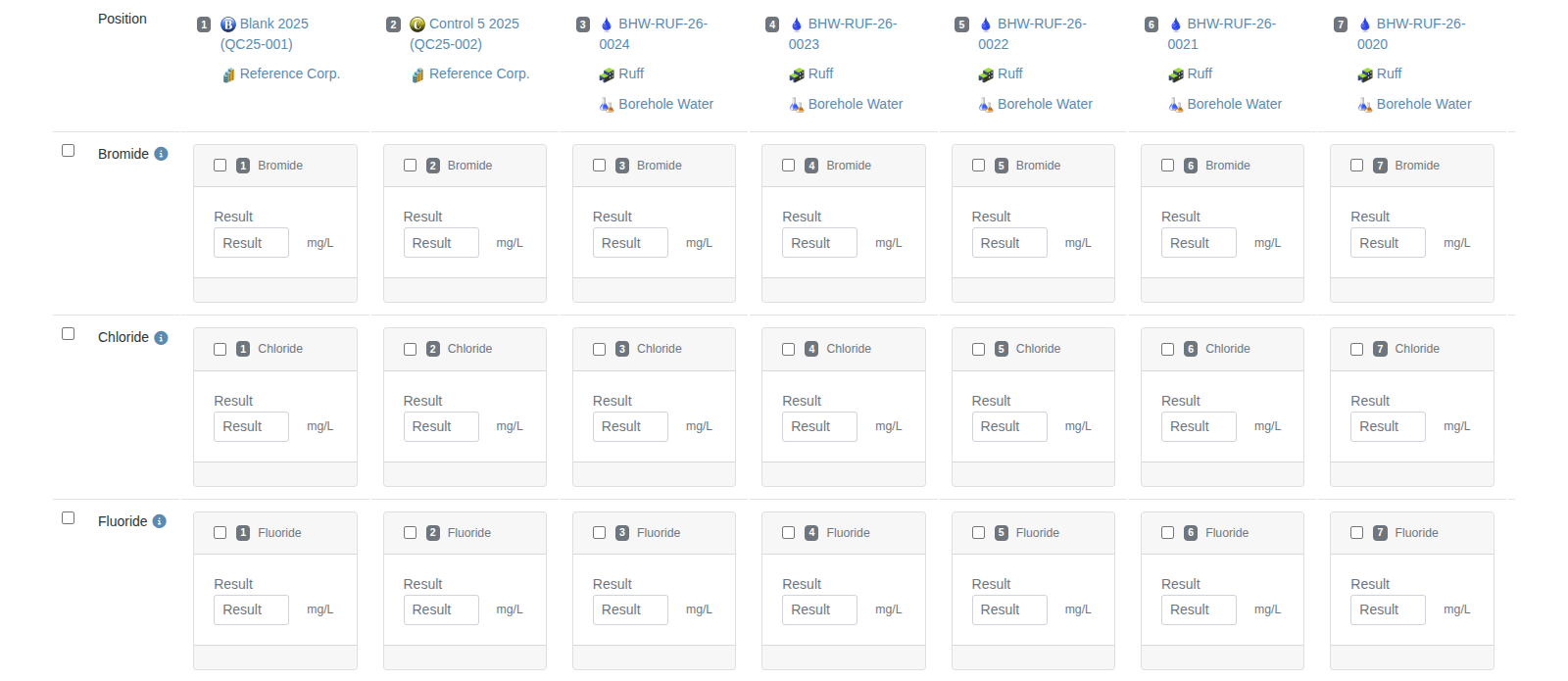The height and width of the screenshot is (681, 1568).
Task: Click the Ruff client icon in position 4
Action: point(797,74)
